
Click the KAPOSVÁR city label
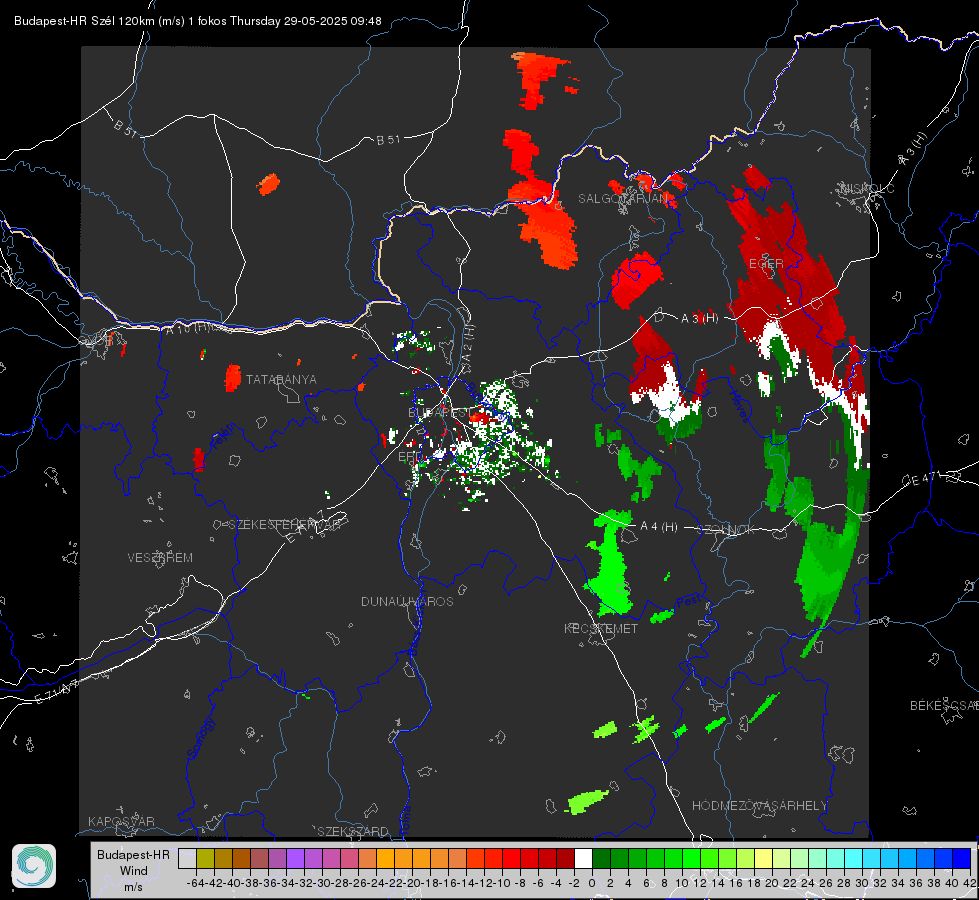[121, 821]
